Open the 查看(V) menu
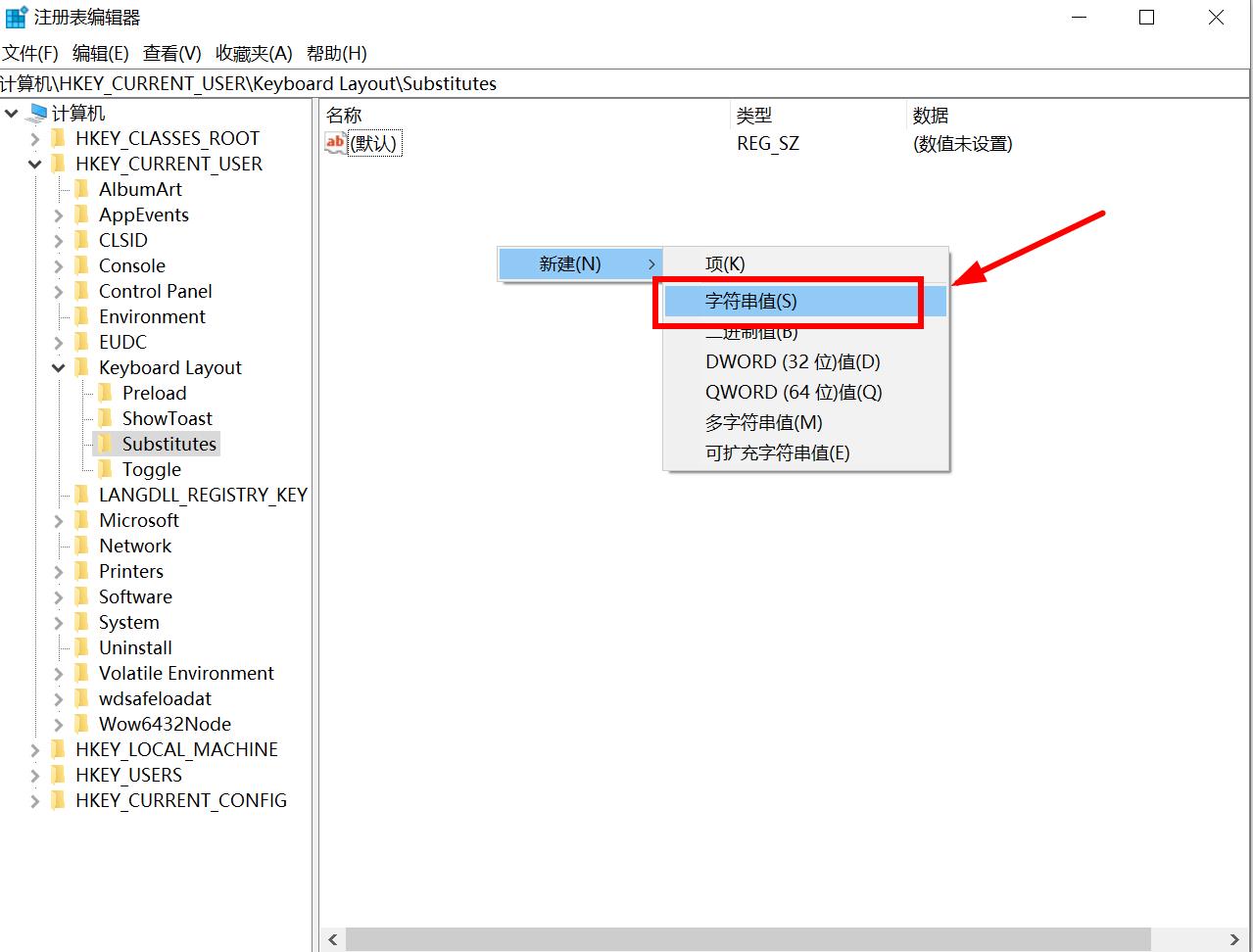This screenshot has width=1253, height=952. [172, 53]
